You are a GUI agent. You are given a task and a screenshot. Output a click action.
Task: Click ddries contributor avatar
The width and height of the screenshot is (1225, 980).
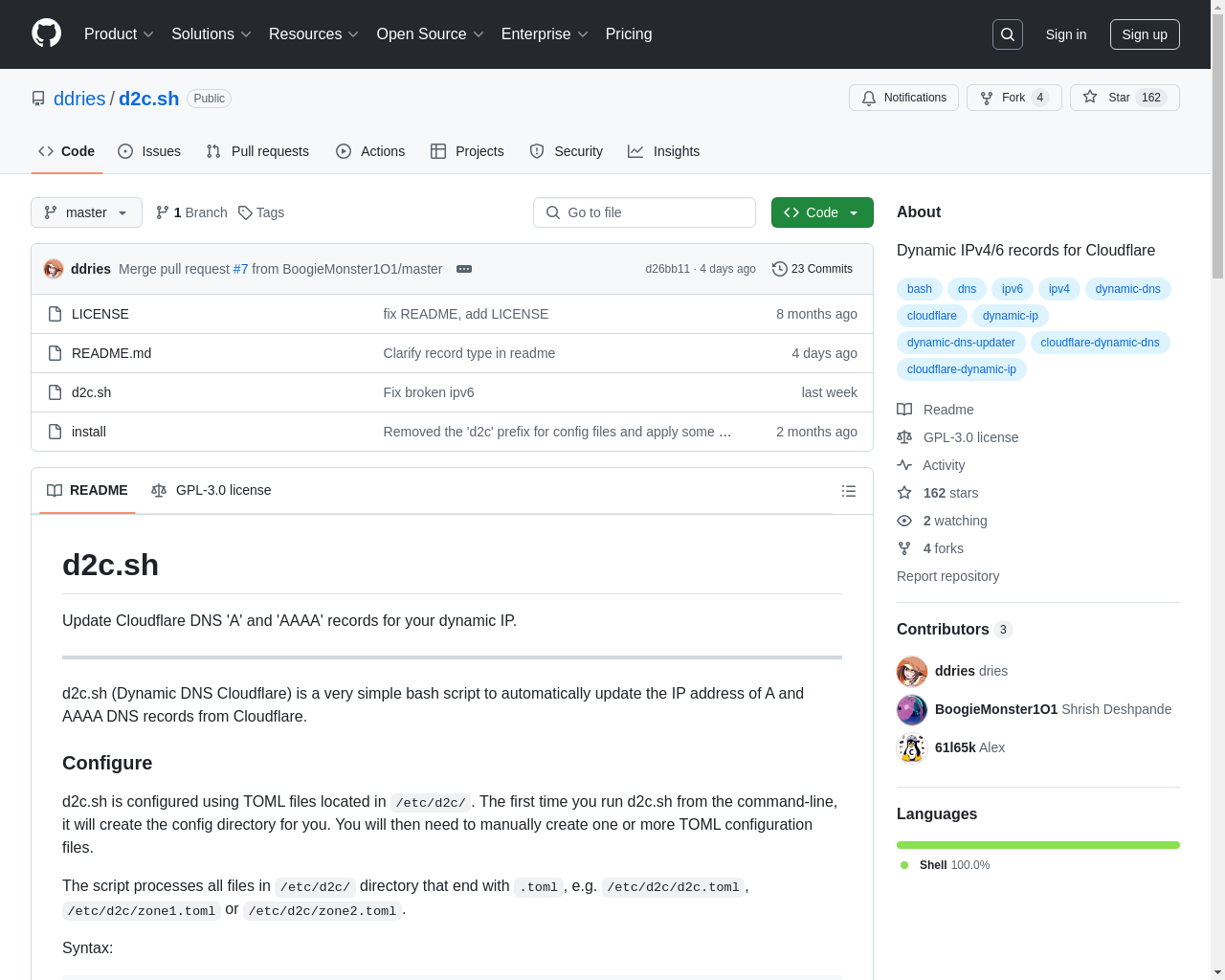coord(912,671)
